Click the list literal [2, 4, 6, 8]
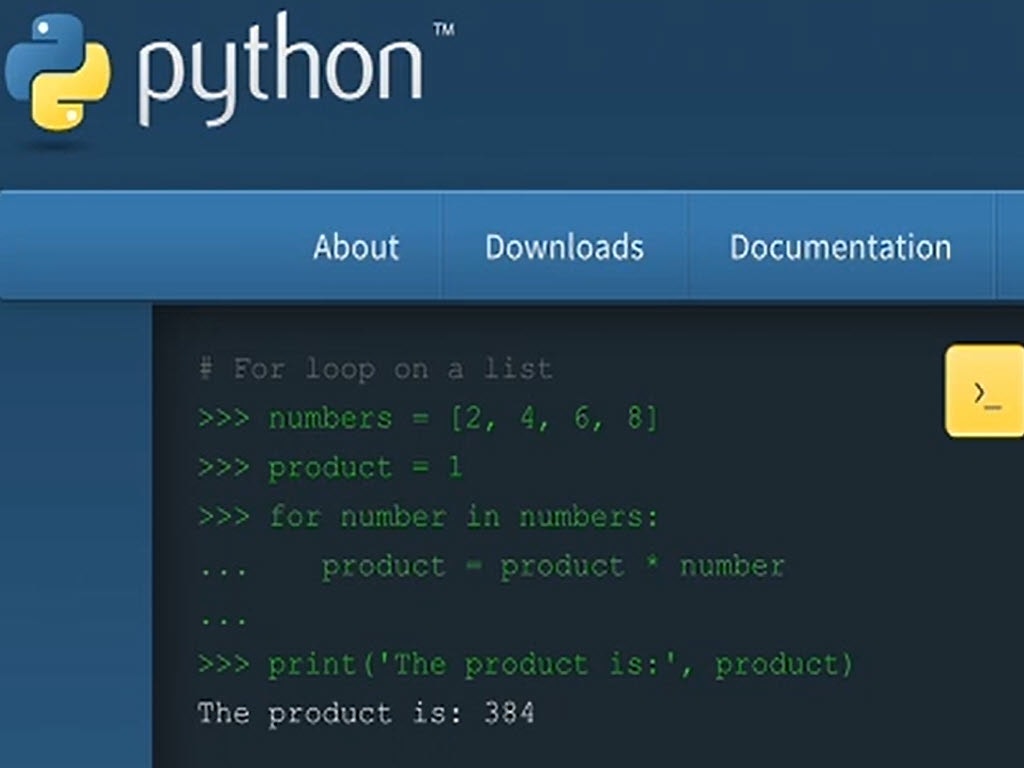The width and height of the screenshot is (1024, 768). pyautogui.click(x=554, y=418)
